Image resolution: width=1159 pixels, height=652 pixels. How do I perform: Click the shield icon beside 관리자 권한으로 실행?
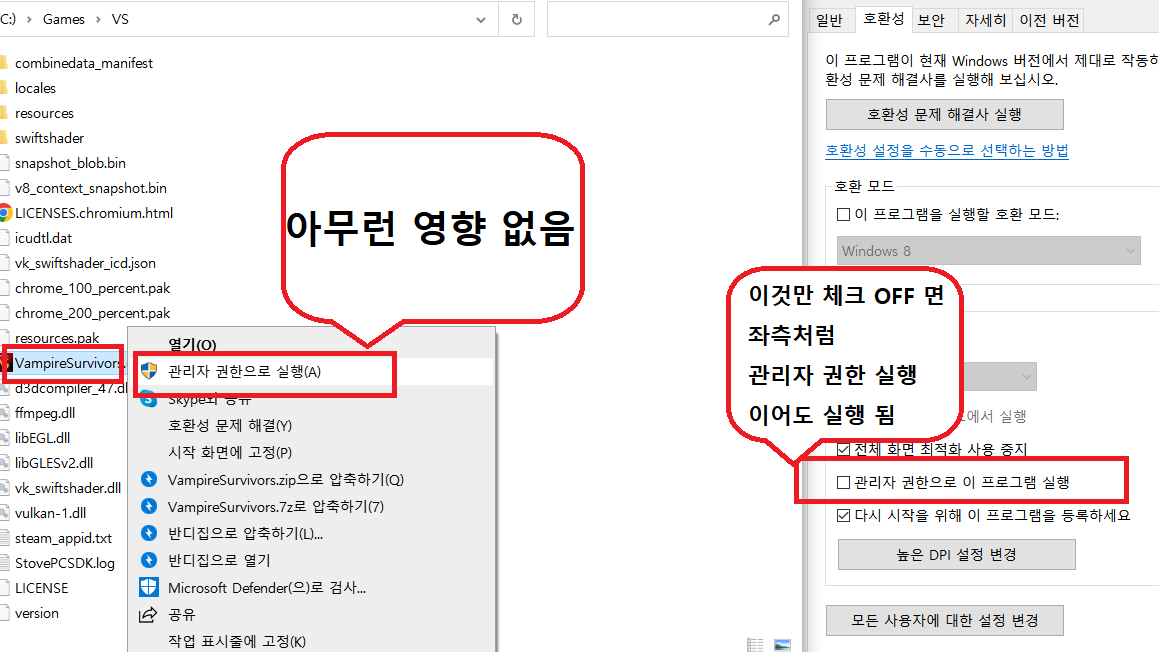click(x=149, y=371)
